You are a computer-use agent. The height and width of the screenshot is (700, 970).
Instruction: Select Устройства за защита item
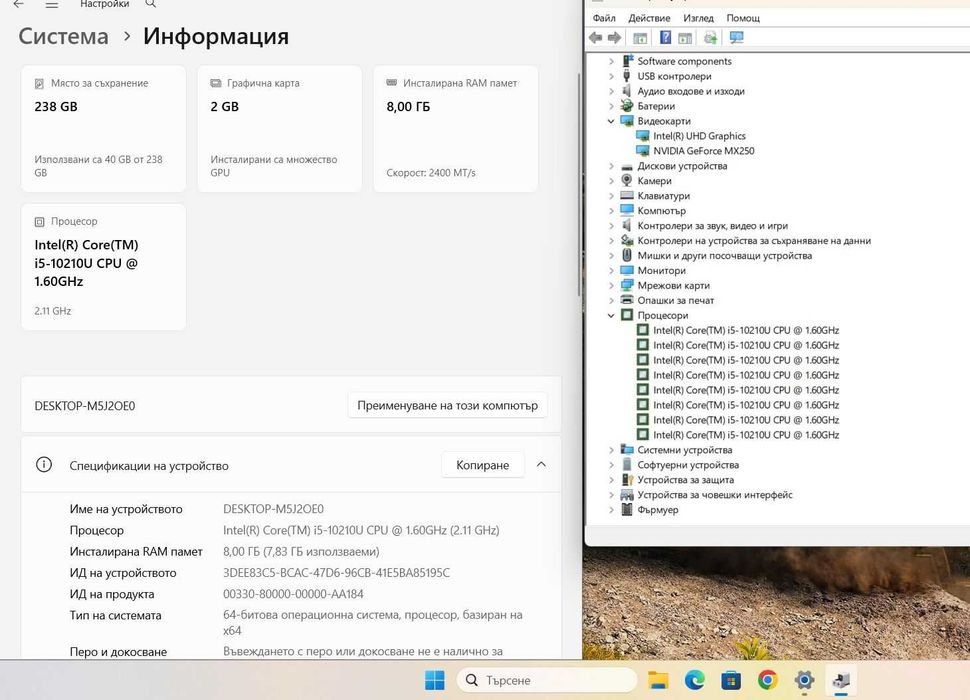tap(685, 480)
